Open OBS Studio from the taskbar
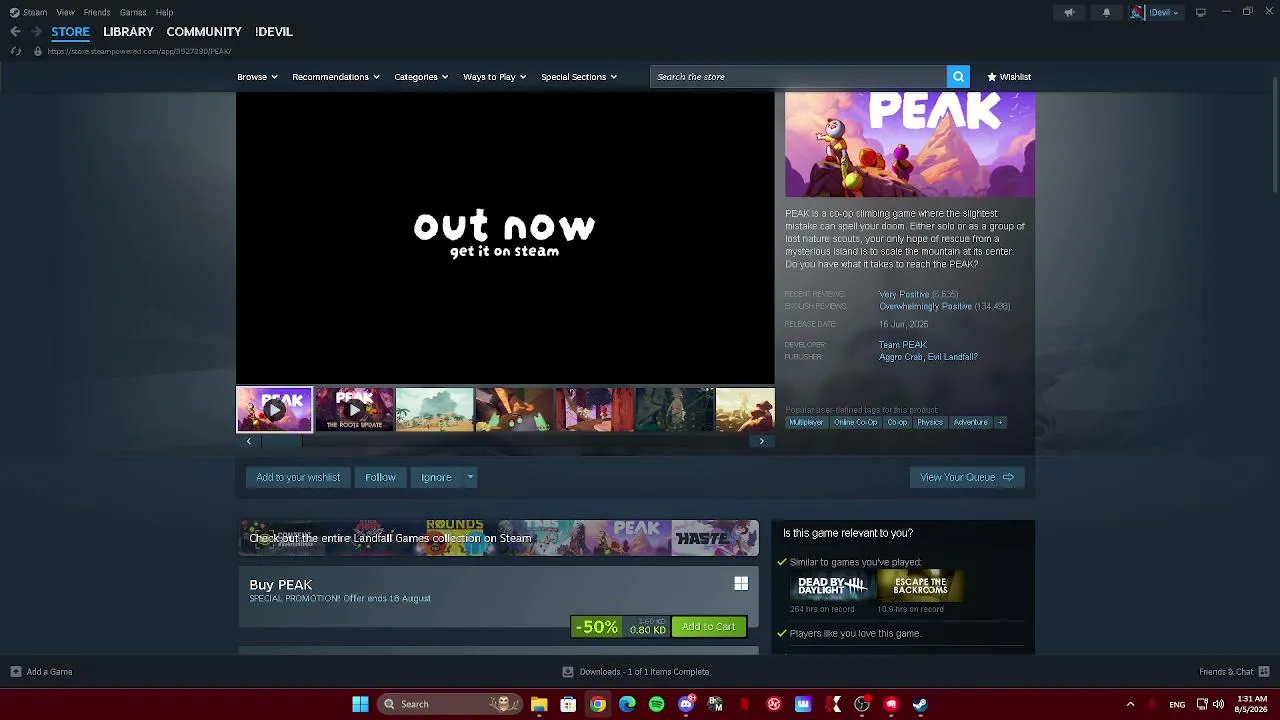The height and width of the screenshot is (720, 1280). tap(862, 704)
